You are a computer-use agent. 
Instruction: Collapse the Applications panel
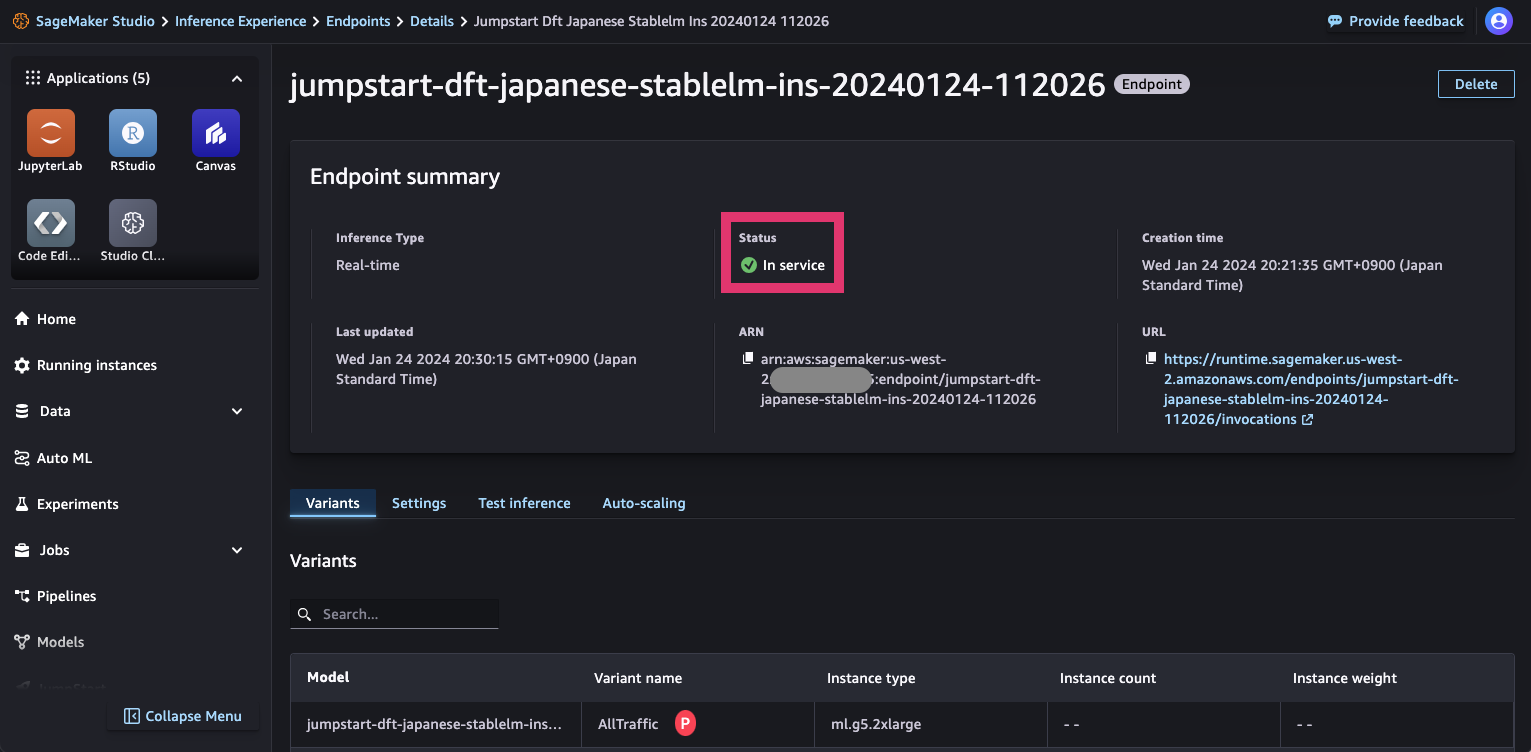click(x=237, y=78)
